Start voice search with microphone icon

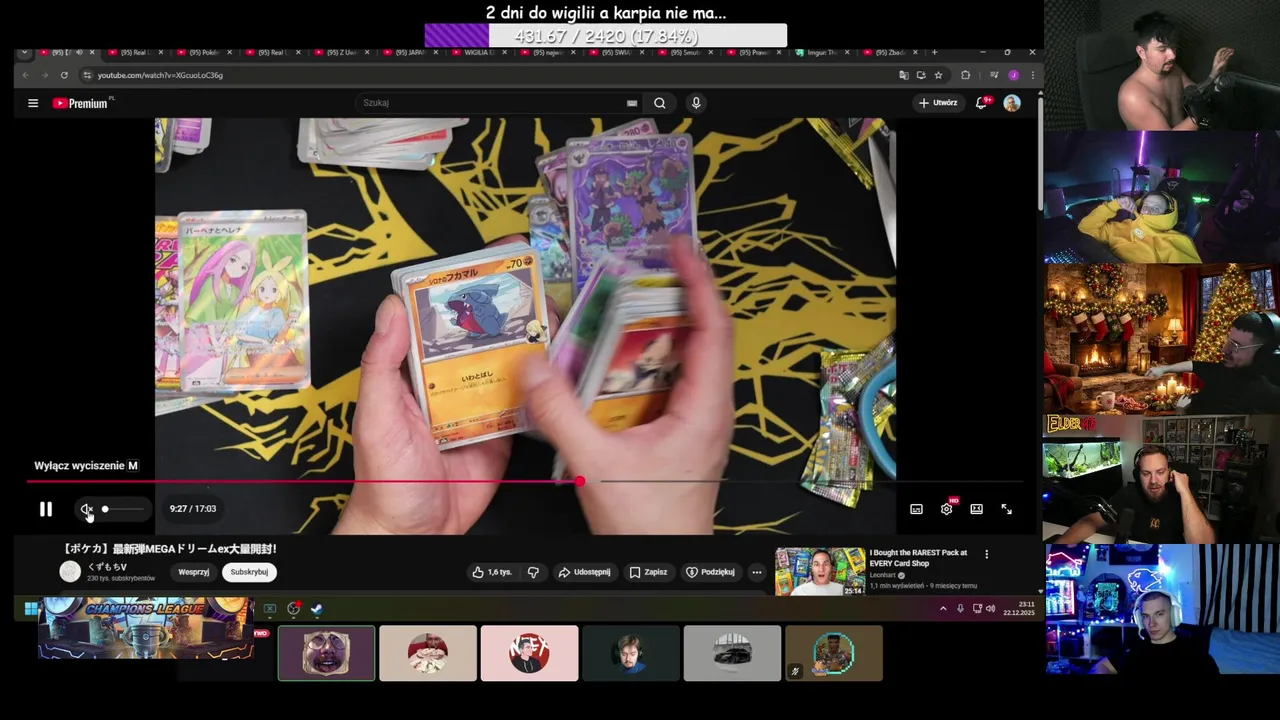click(696, 103)
